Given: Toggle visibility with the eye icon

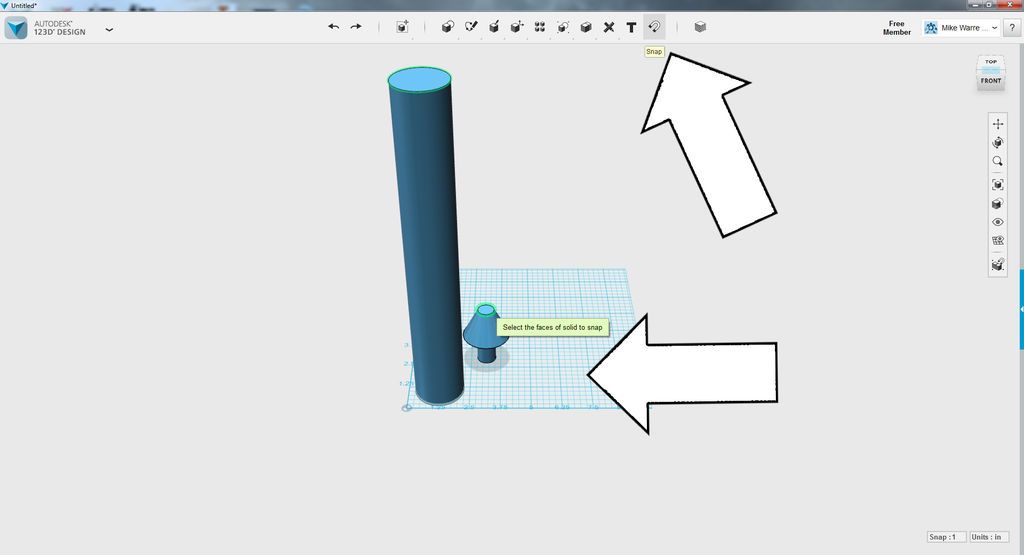Looking at the screenshot, I should click(x=997, y=222).
